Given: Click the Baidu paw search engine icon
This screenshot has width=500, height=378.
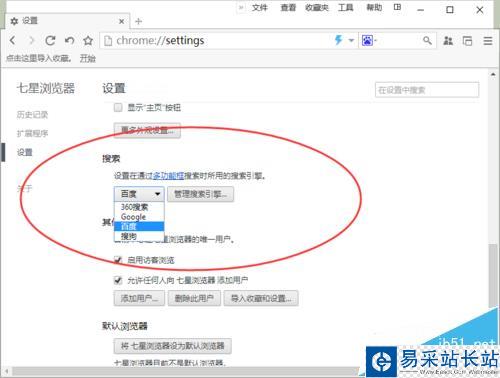Looking at the screenshot, I should pyautogui.click(x=367, y=41).
